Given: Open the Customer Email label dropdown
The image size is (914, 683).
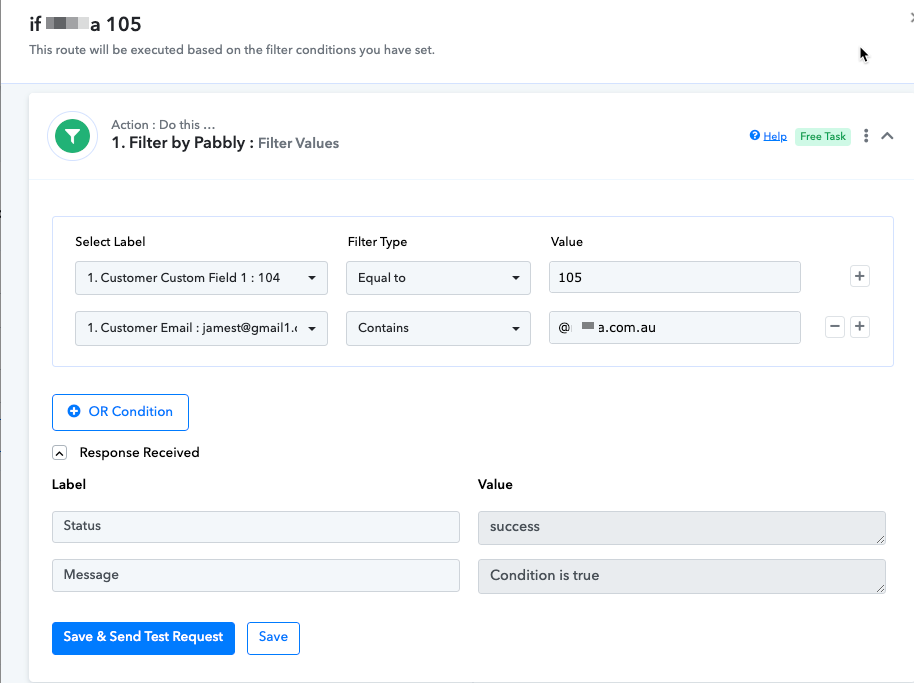Looking at the screenshot, I should coord(201,328).
